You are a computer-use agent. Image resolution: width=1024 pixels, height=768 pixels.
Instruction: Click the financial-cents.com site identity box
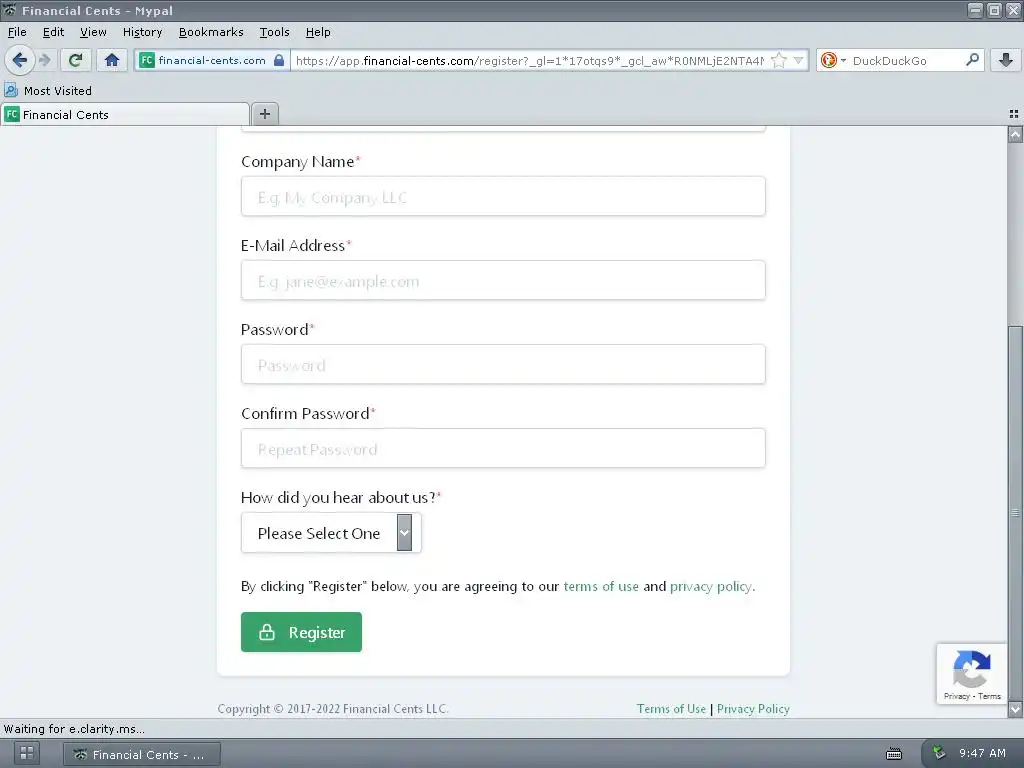[x=212, y=60]
